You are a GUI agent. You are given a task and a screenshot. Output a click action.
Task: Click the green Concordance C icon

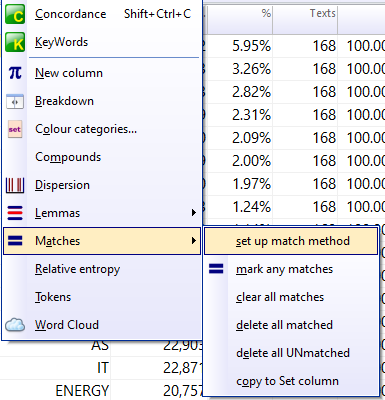(15, 14)
